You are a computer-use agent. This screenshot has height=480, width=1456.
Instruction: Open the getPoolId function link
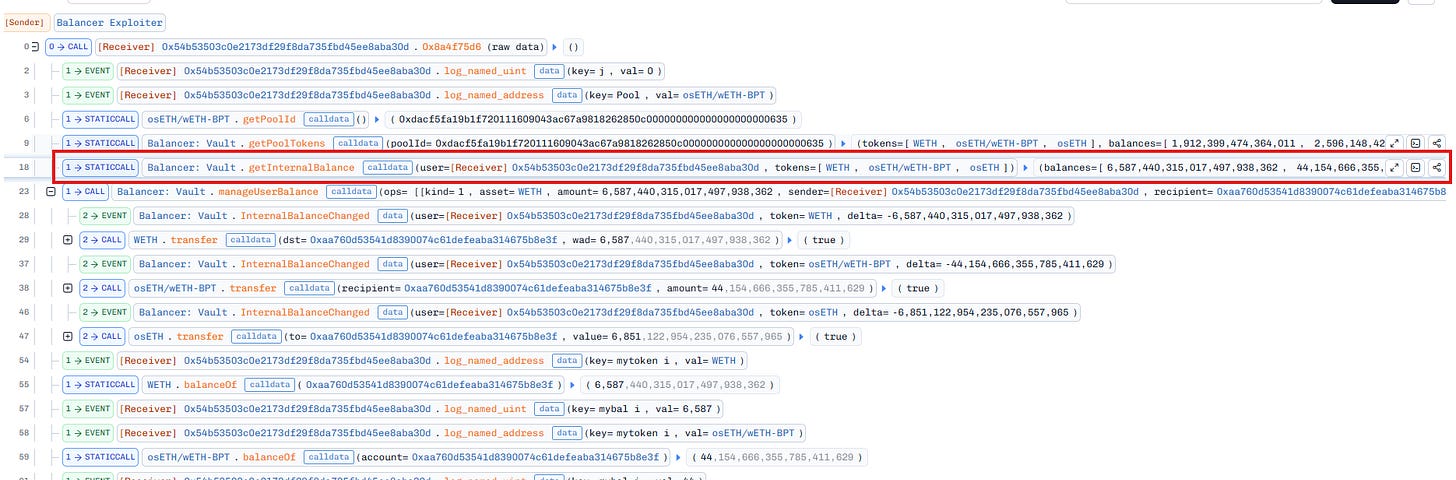pos(272,119)
